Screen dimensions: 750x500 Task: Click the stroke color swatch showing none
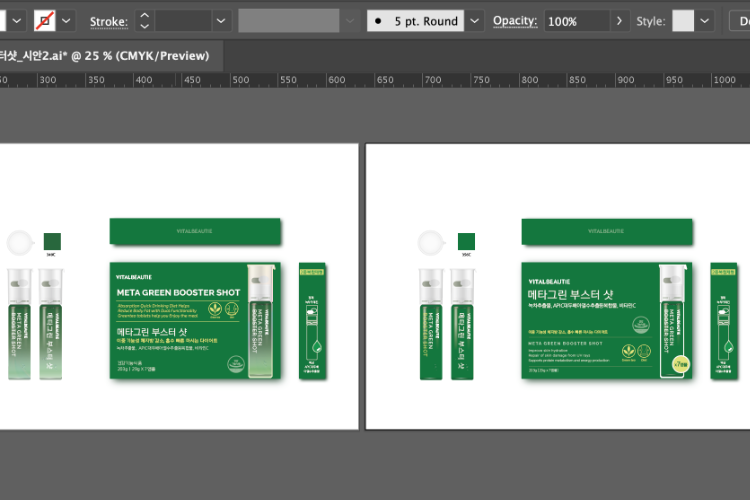tap(44, 21)
